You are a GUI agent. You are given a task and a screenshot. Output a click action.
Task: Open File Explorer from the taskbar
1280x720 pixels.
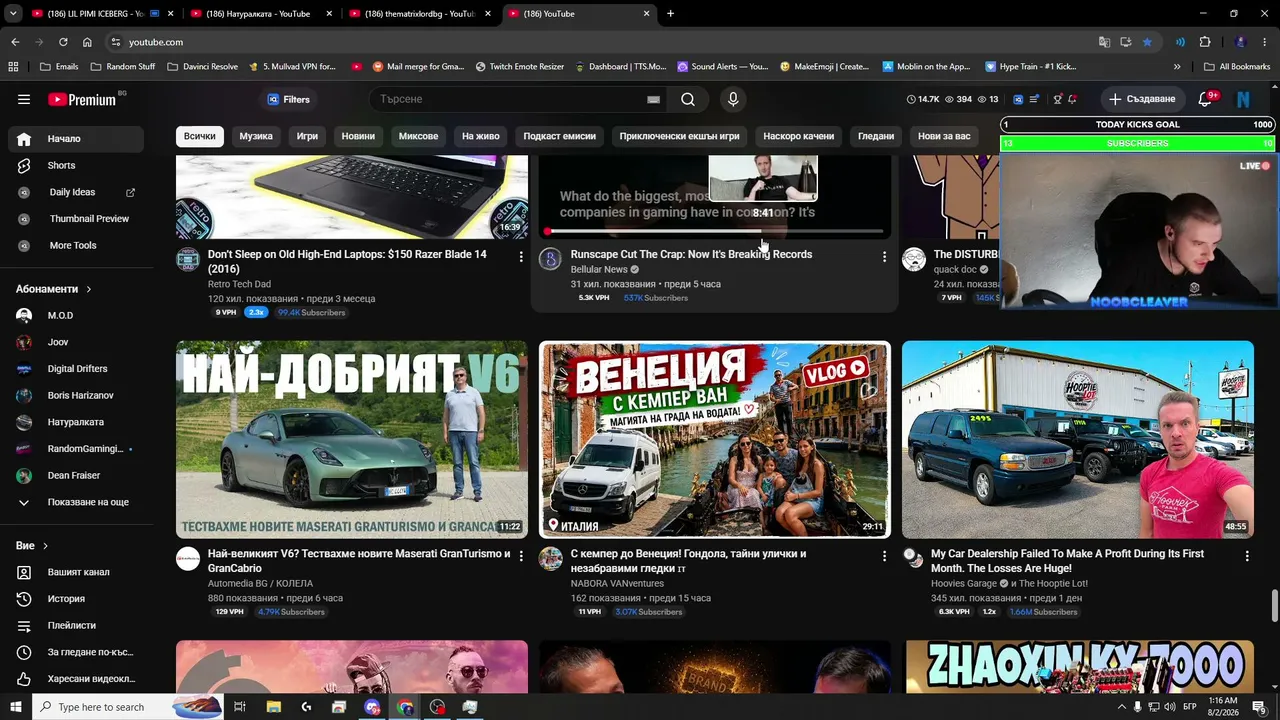(274, 707)
